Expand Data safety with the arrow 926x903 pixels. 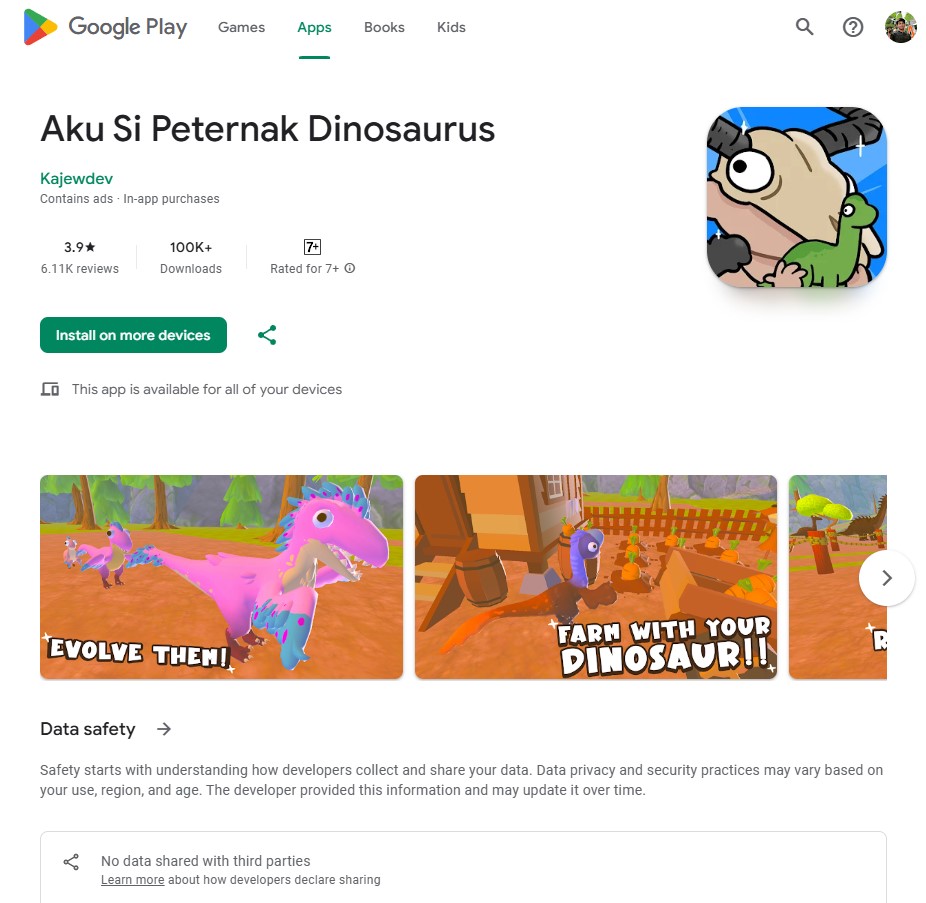click(x=164, y=729)
